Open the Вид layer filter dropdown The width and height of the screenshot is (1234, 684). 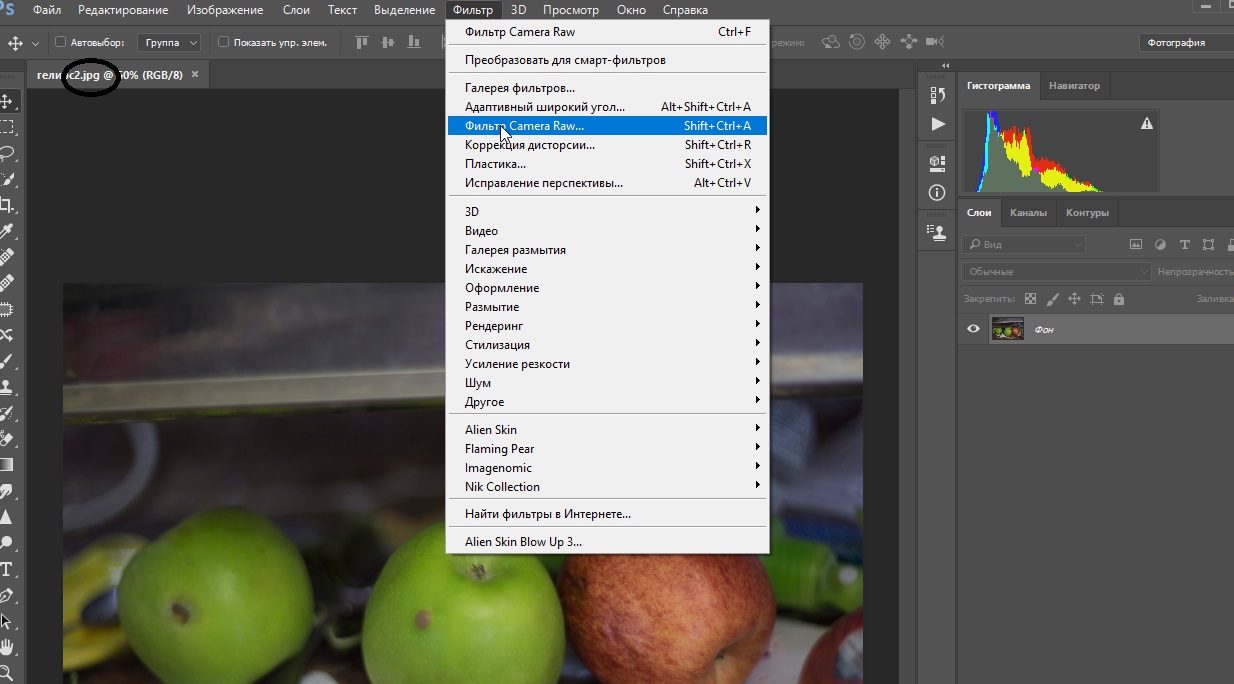[1024, 244]
